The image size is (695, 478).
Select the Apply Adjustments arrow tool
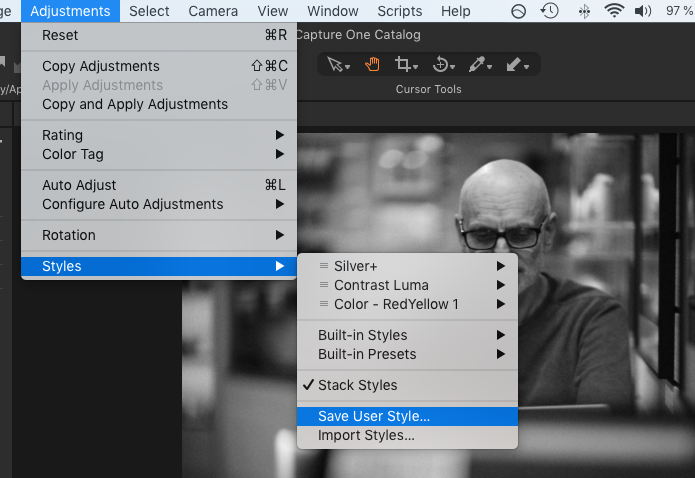coord(515,64)
